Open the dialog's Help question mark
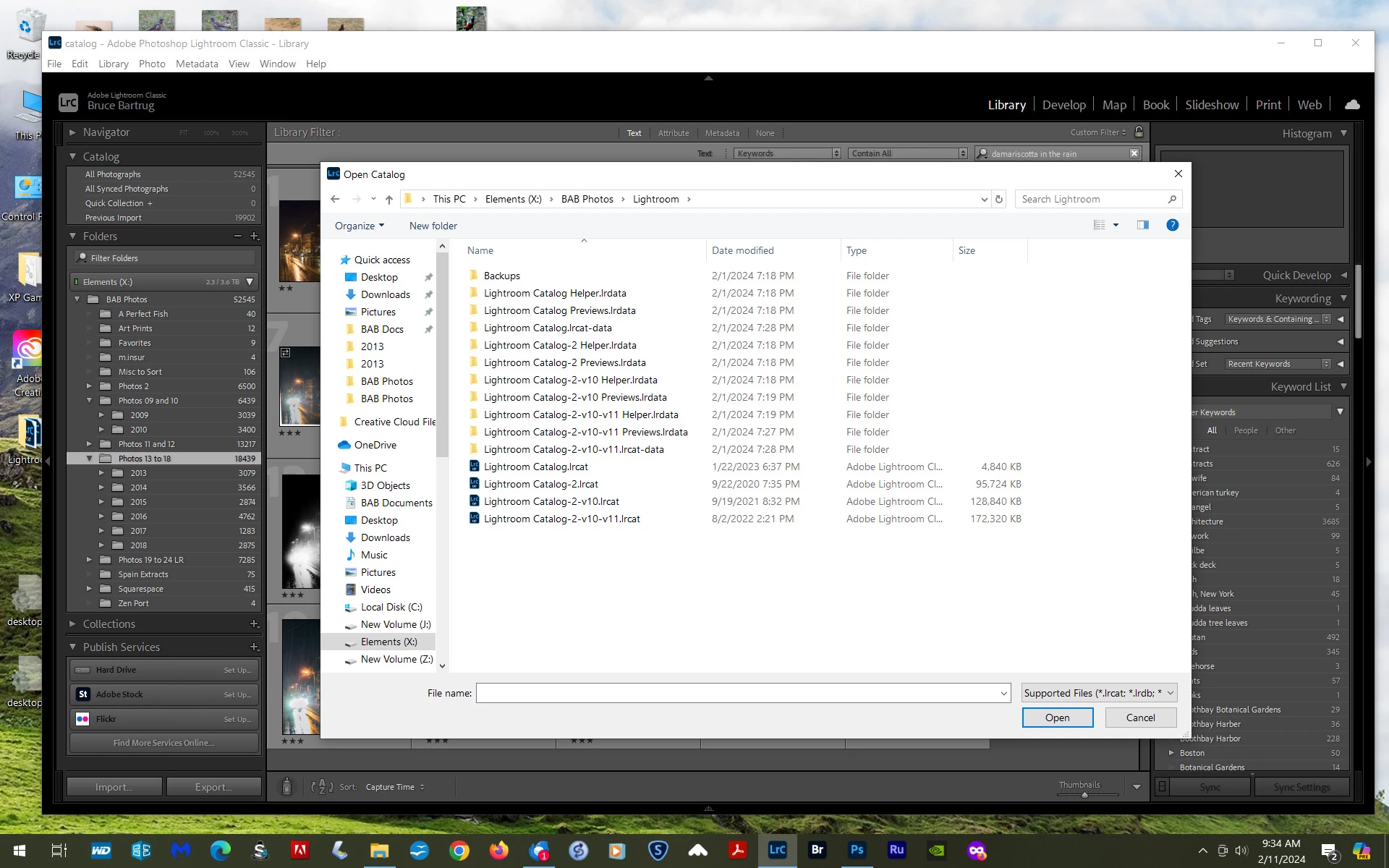Screen dimensions: 1389x868 tap(1172, 226)
